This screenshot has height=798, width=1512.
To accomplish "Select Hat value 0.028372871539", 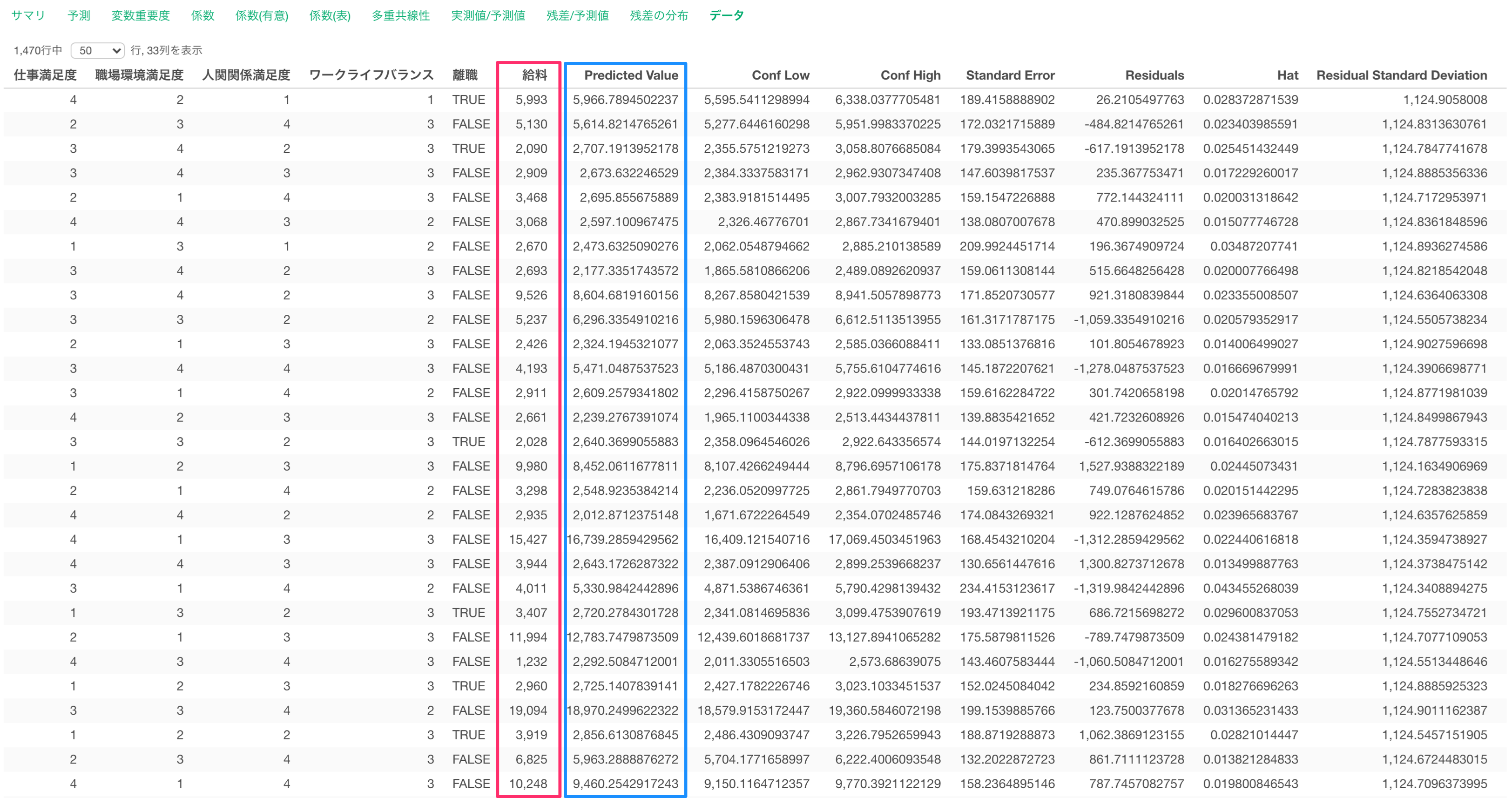I will pos(1250,100).
